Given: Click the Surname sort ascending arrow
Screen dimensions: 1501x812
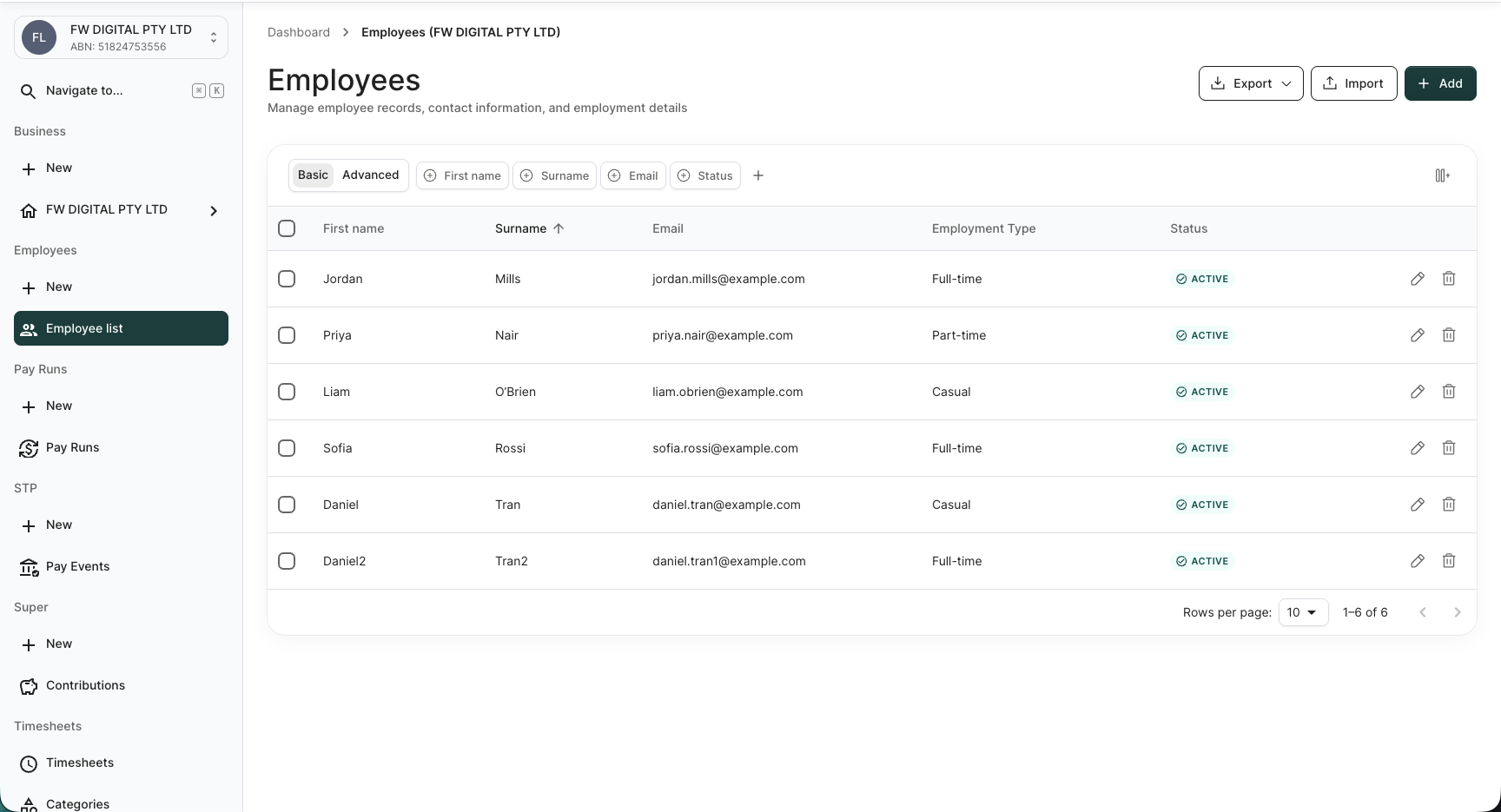Looking at the screenshot, I should (x=559, y=228).
